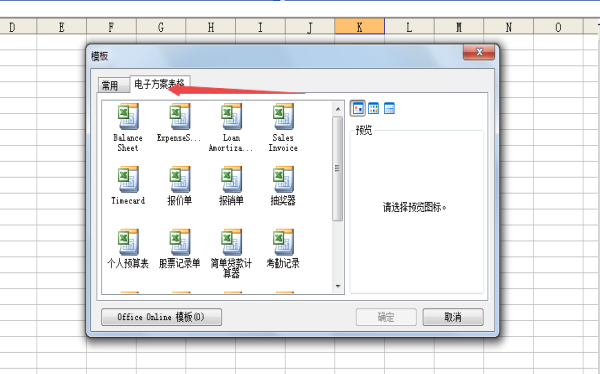600x374 pixels.
Task: Select column K header
Action: tap(360, 27)
